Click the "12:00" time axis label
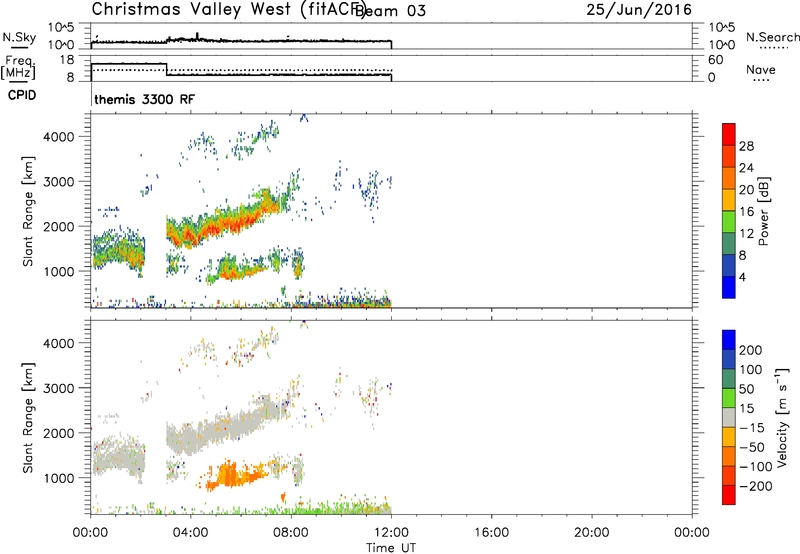Screen dimensions: 800x554 tap(391, 533)
